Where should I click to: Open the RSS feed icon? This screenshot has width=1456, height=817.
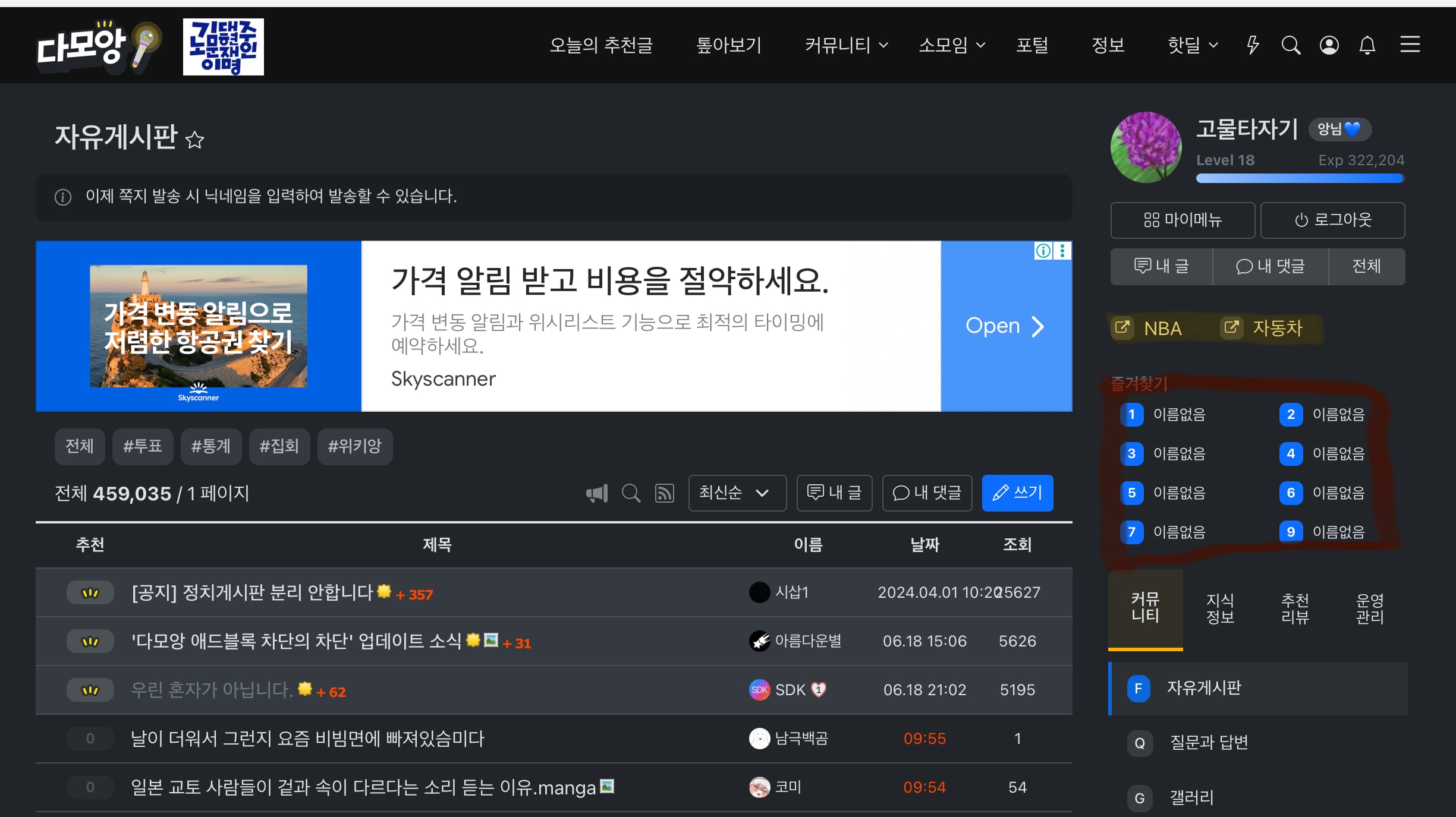665,493
